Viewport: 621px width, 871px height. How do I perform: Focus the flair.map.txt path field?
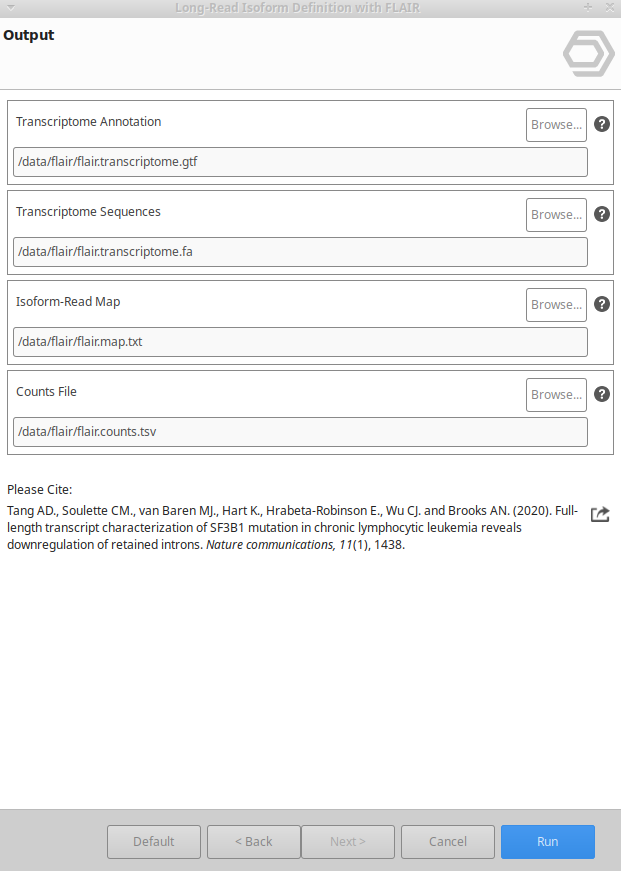300,342
